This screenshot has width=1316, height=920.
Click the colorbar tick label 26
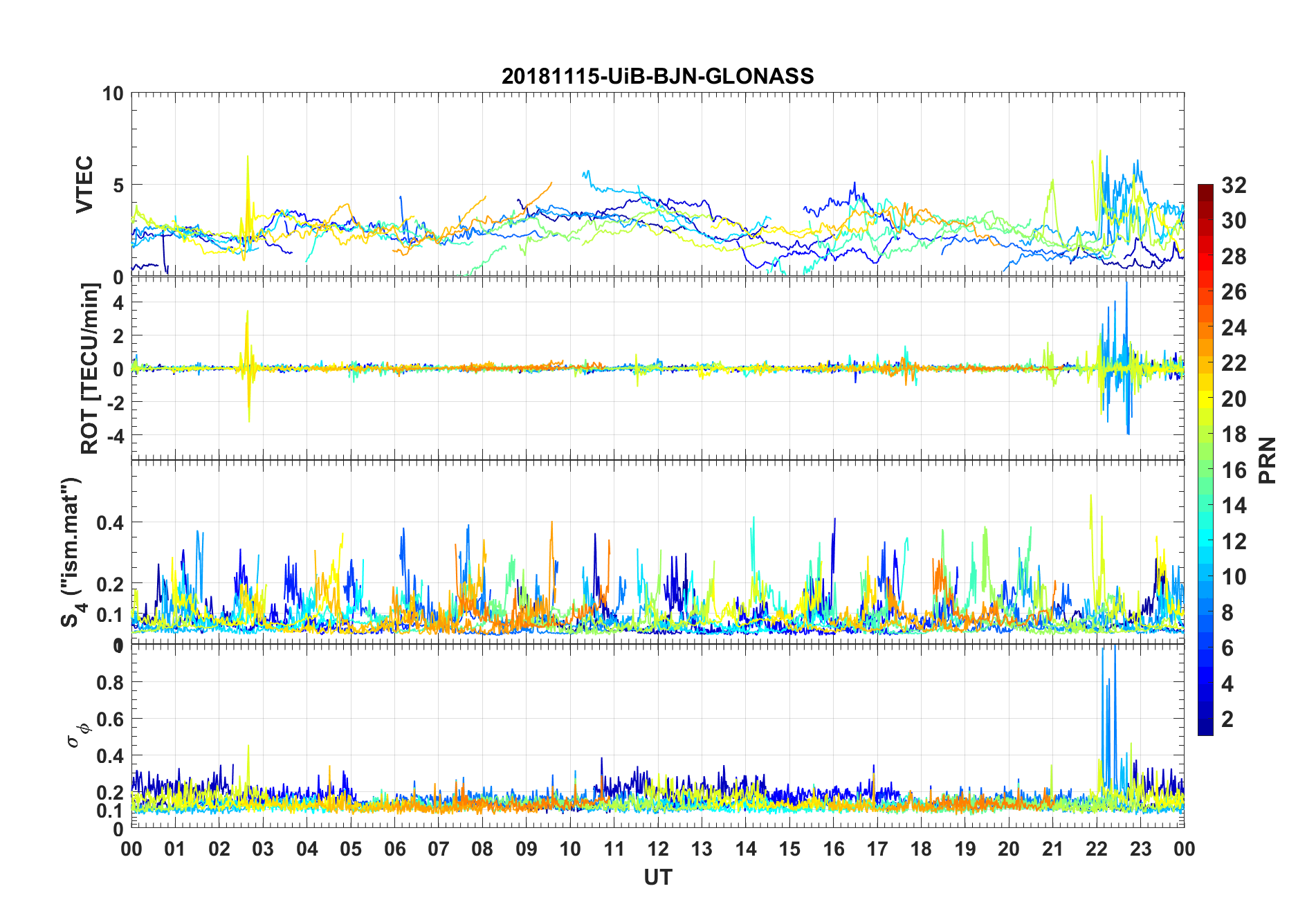coord(1234,292)
